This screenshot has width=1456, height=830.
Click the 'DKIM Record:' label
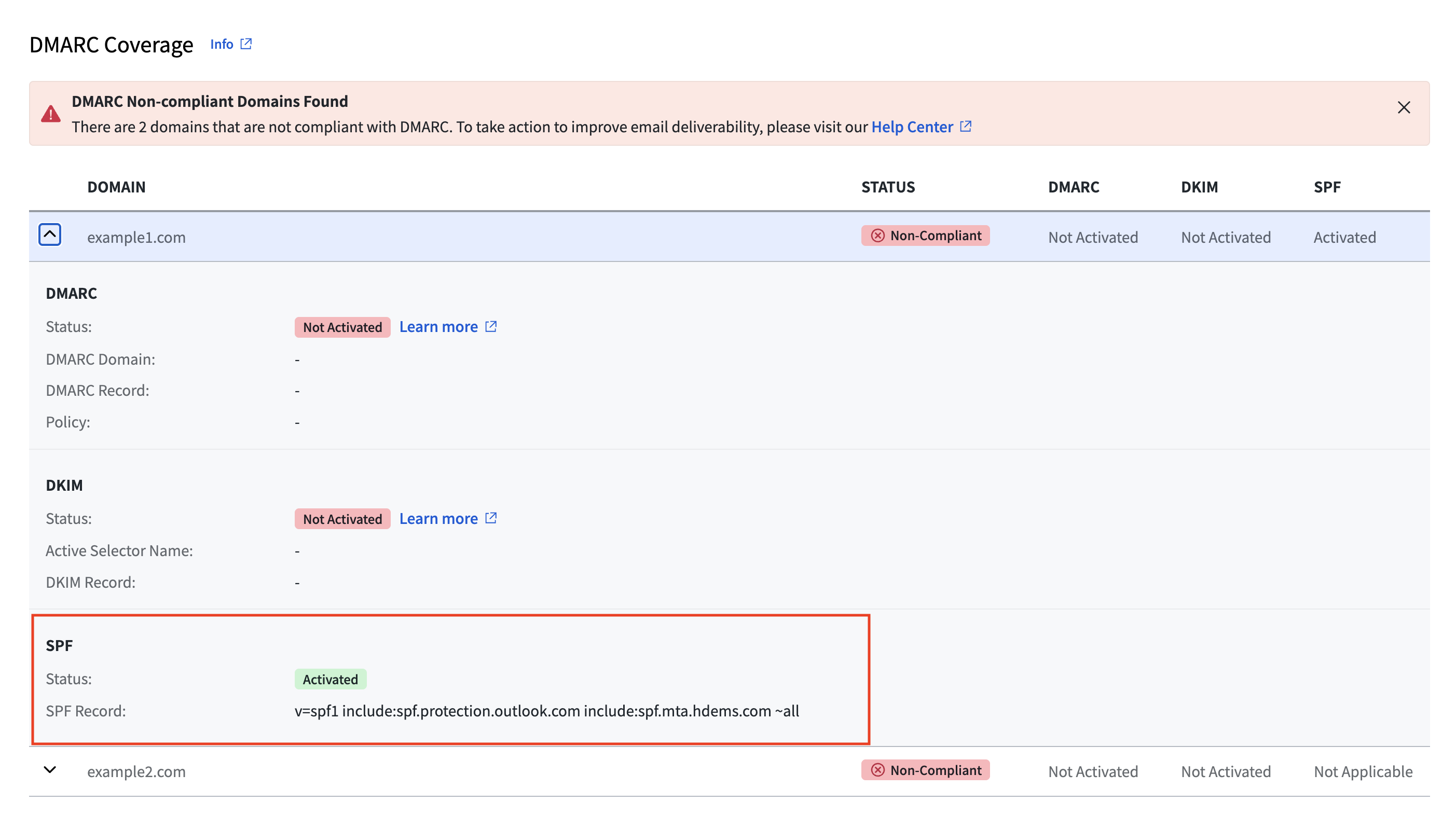pos(91,583)
